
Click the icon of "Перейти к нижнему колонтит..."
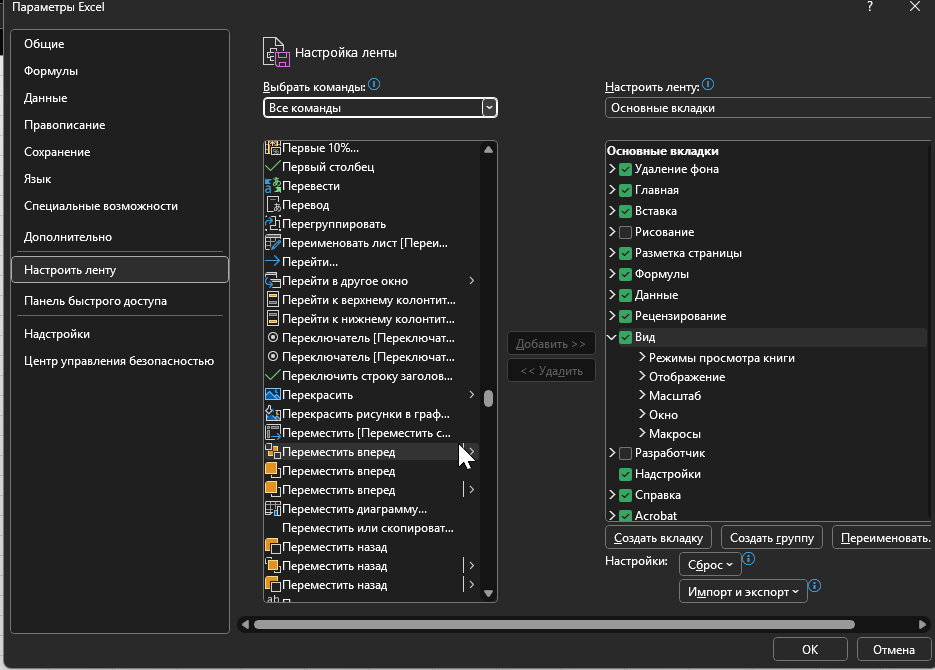[x=273, y=319]
